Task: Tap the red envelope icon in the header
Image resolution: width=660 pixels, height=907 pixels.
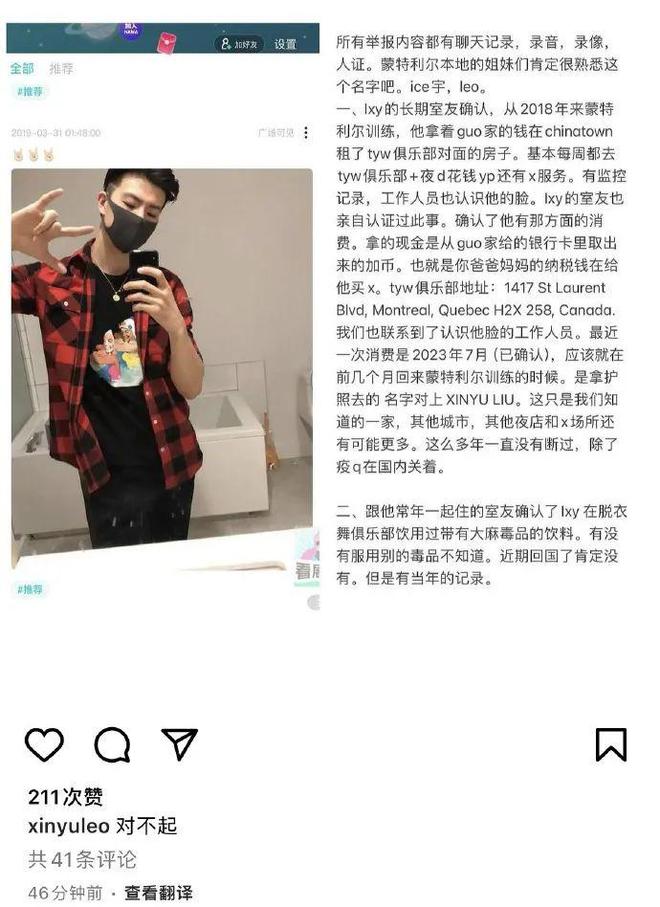Action: coord(167,43)
